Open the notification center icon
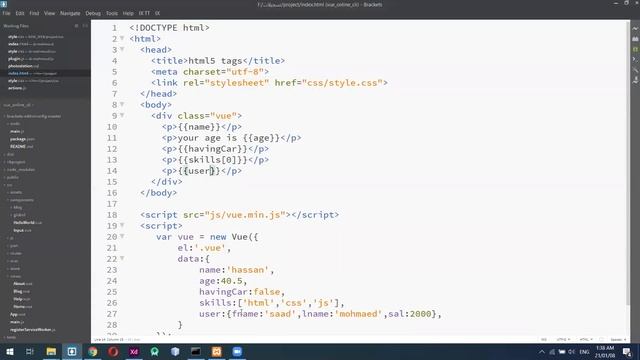640x360 pixels. click(x=627, y=351)
